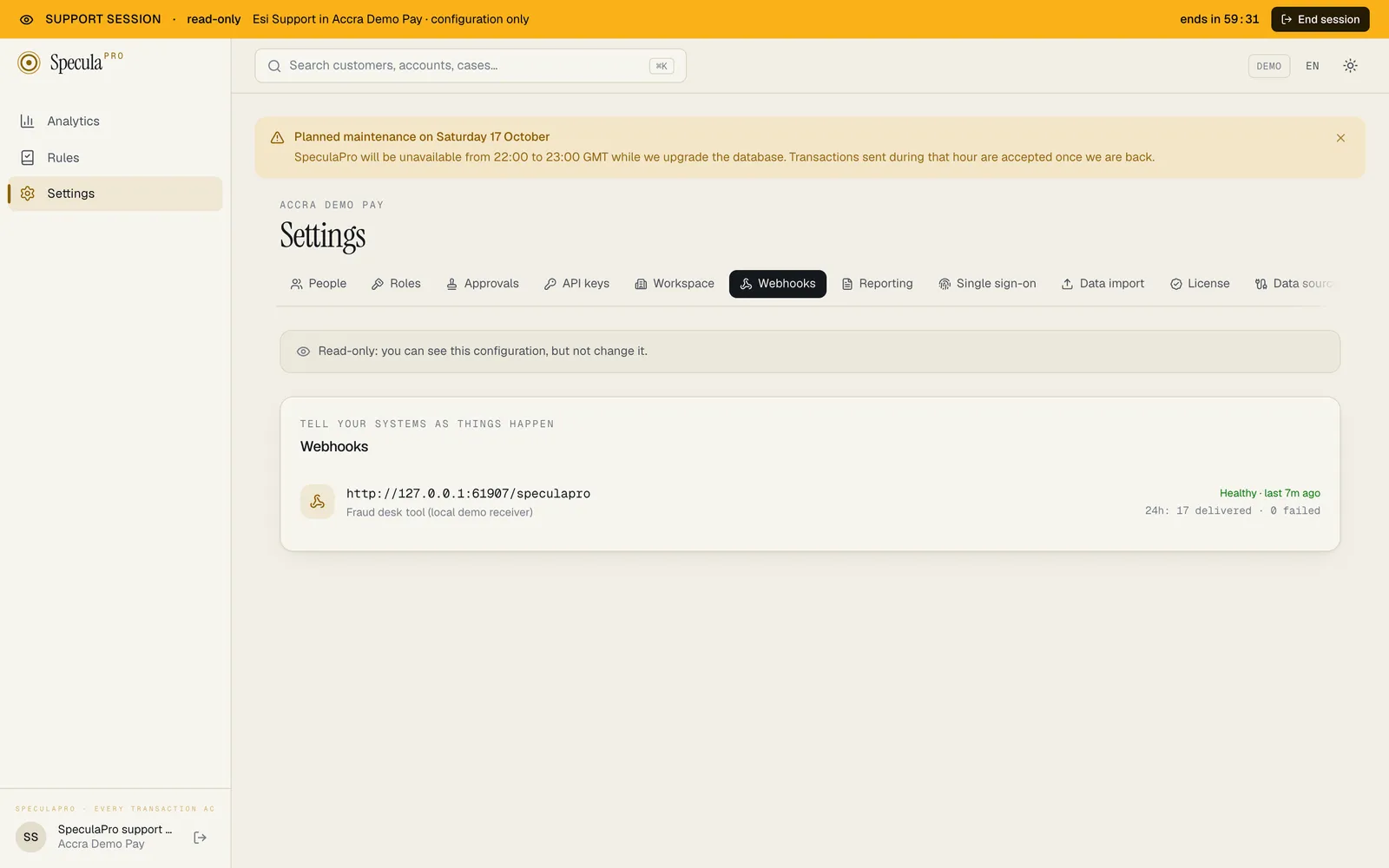Switch to the Reporting tab
This screenshot has width=1389, height=868.
click(x=878, y=284)
